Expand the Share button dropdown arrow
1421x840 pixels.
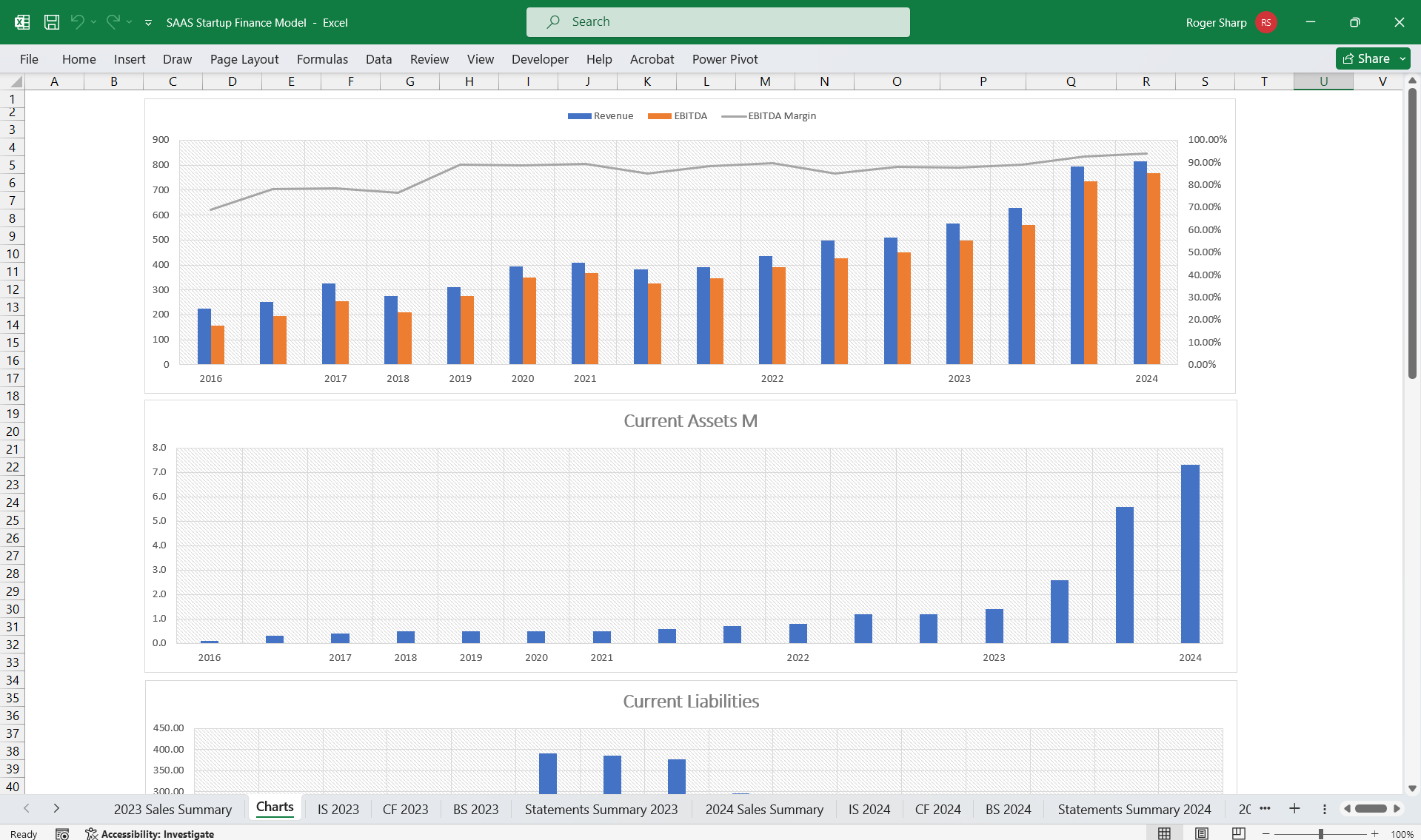pos(1402,58)
